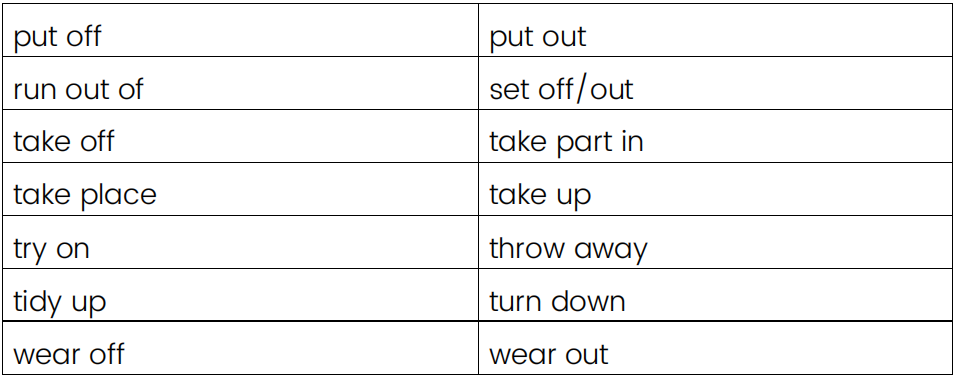Select the 'wear out' cell
Screen dimensions: 957x376
(x=715, y=348)
